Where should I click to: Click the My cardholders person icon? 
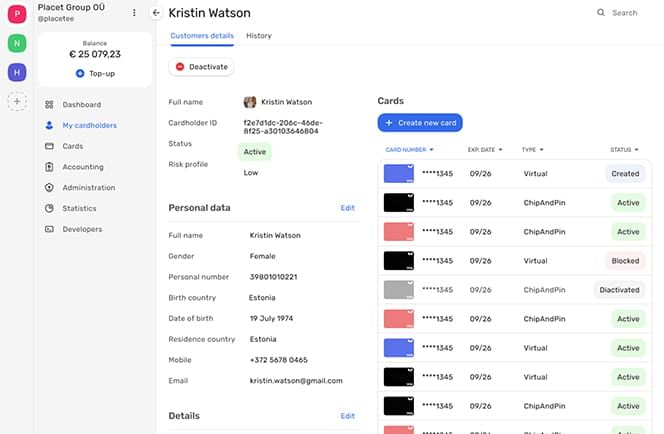(49, 125)
